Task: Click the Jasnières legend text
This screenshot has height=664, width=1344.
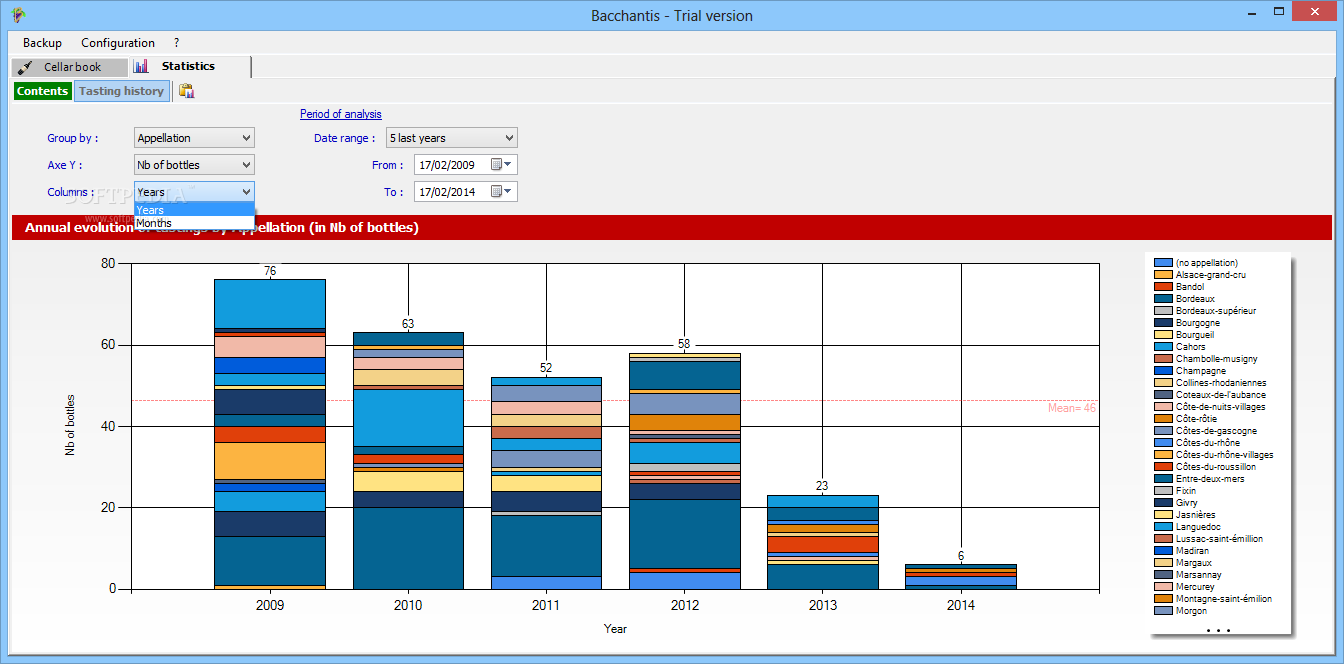Action: click(1196, 515)
